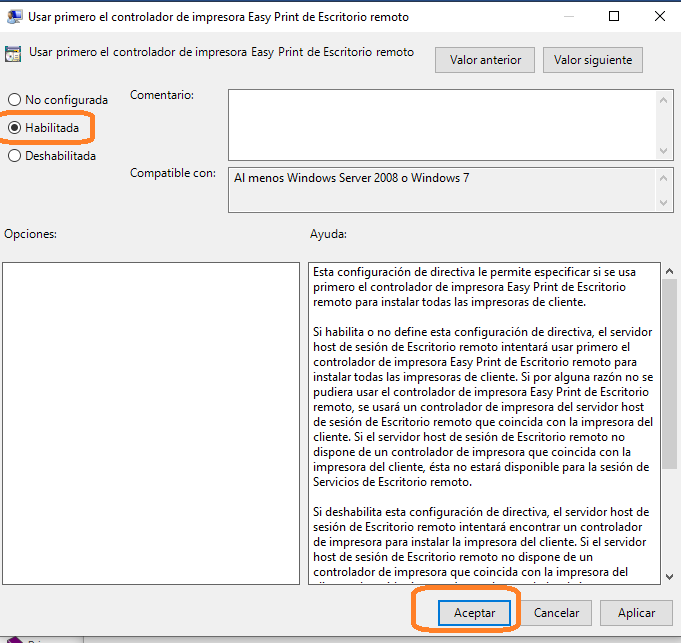
Task: Select the Habilitada radio button
Action: 14,128
